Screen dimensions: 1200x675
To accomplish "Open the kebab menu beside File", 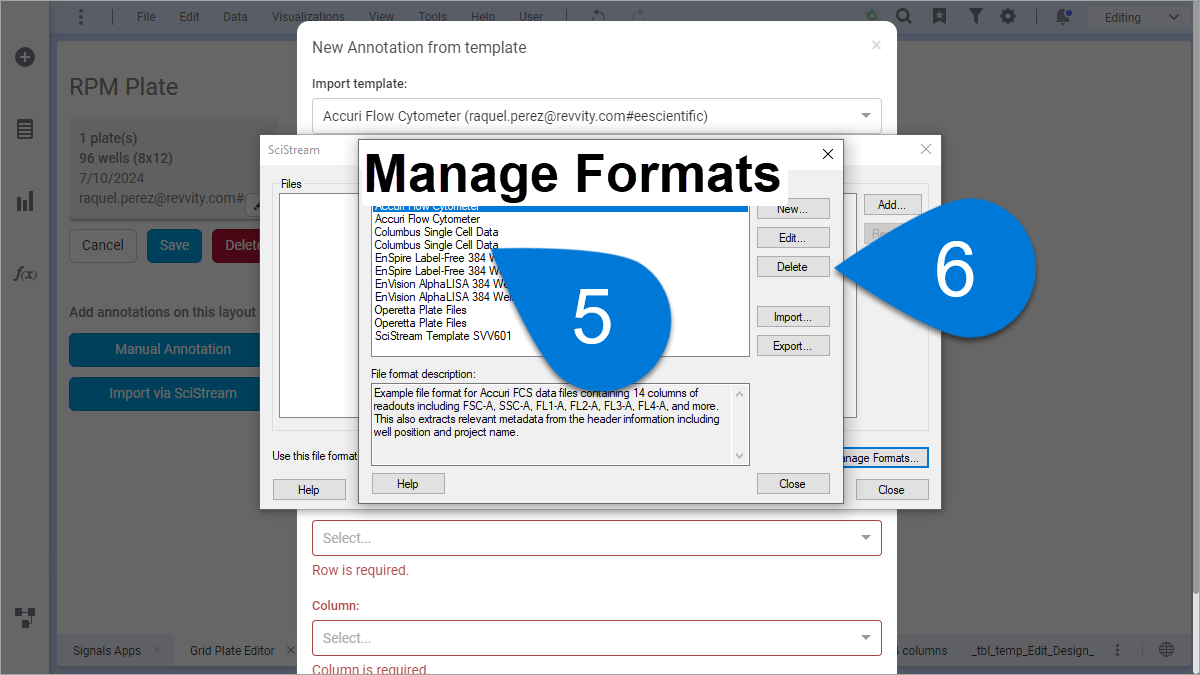I will click(x=81, y=17).
